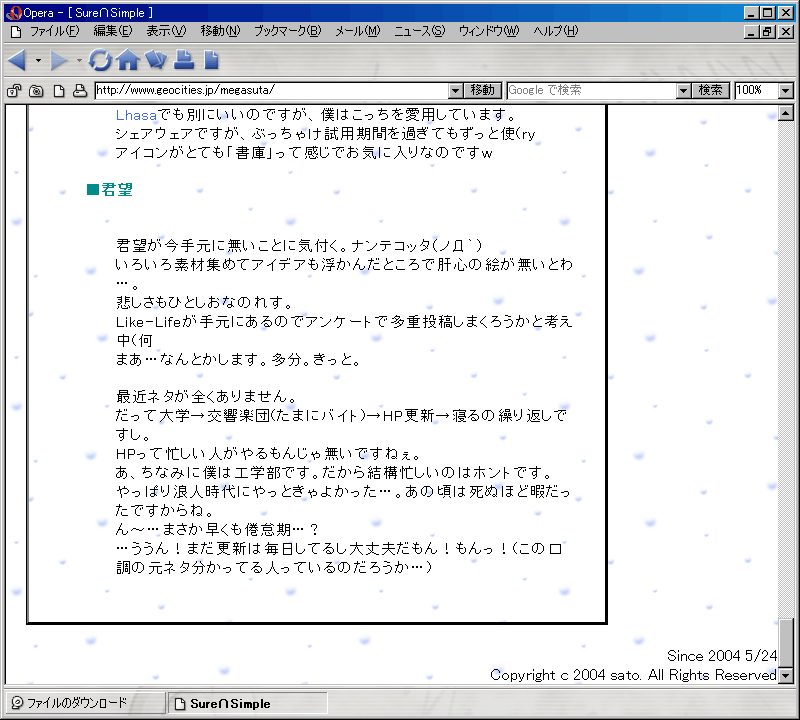Click the print icon in main toolbar

click(184, 60)
